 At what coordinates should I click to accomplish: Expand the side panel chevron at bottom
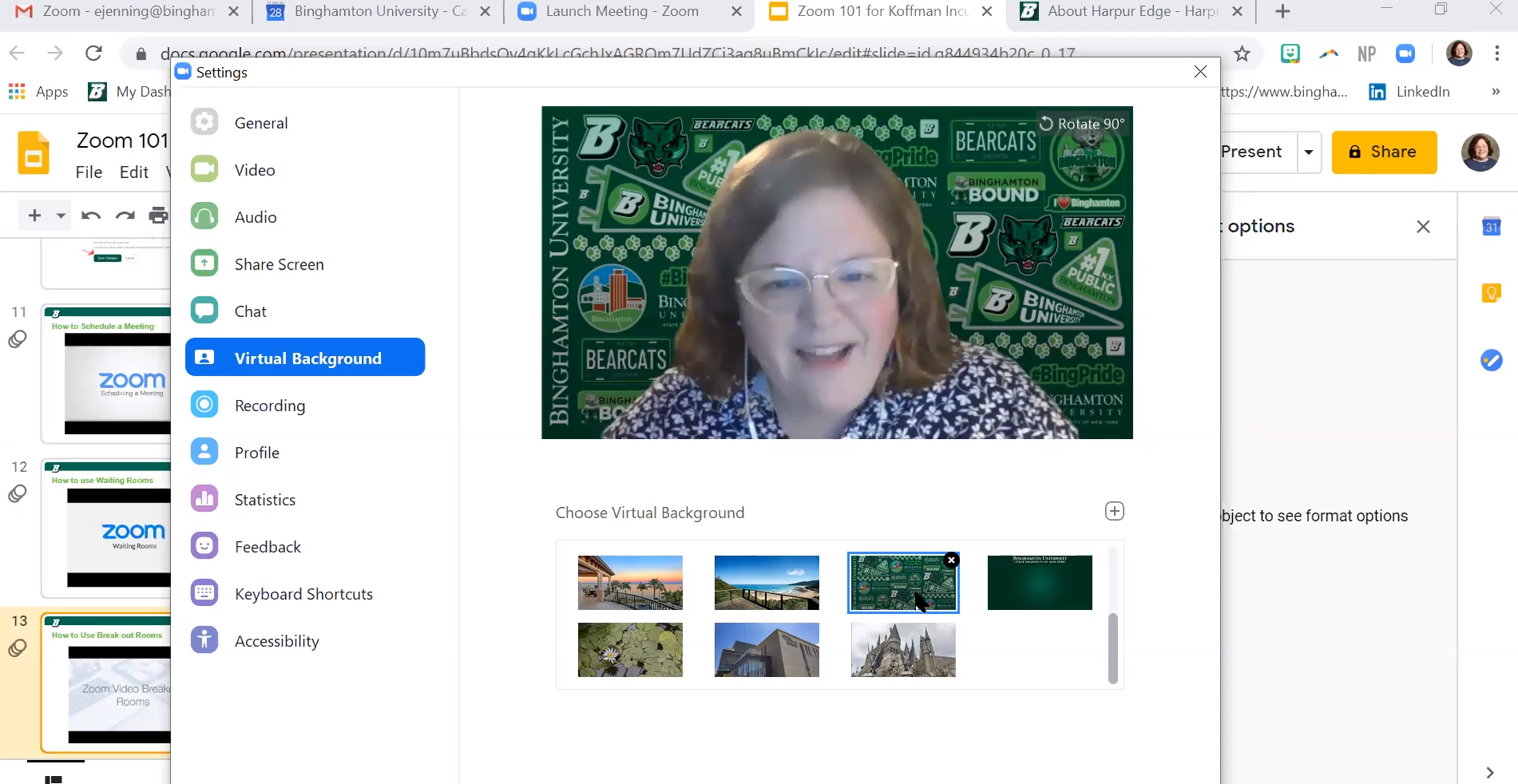click(x=1489, y=772)
